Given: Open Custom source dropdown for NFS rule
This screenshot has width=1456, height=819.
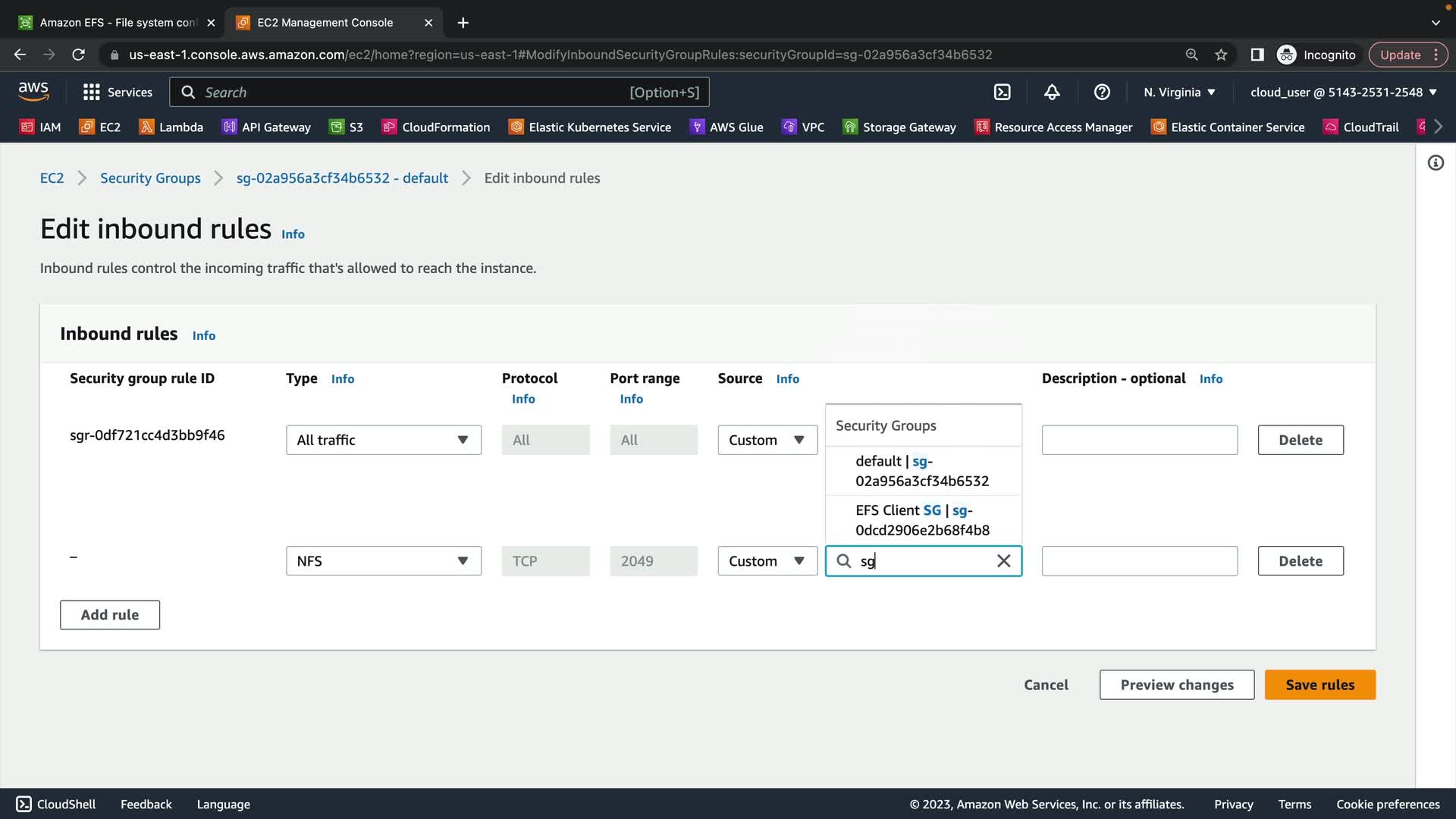Looking at the screenshot, I should (x=767, y=561).
